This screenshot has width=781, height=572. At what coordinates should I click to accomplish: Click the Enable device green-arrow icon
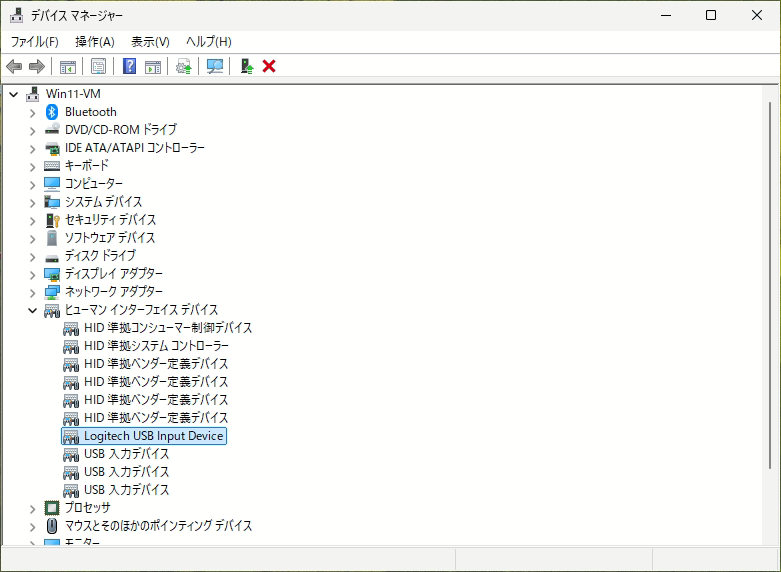(x=247, y=66)
